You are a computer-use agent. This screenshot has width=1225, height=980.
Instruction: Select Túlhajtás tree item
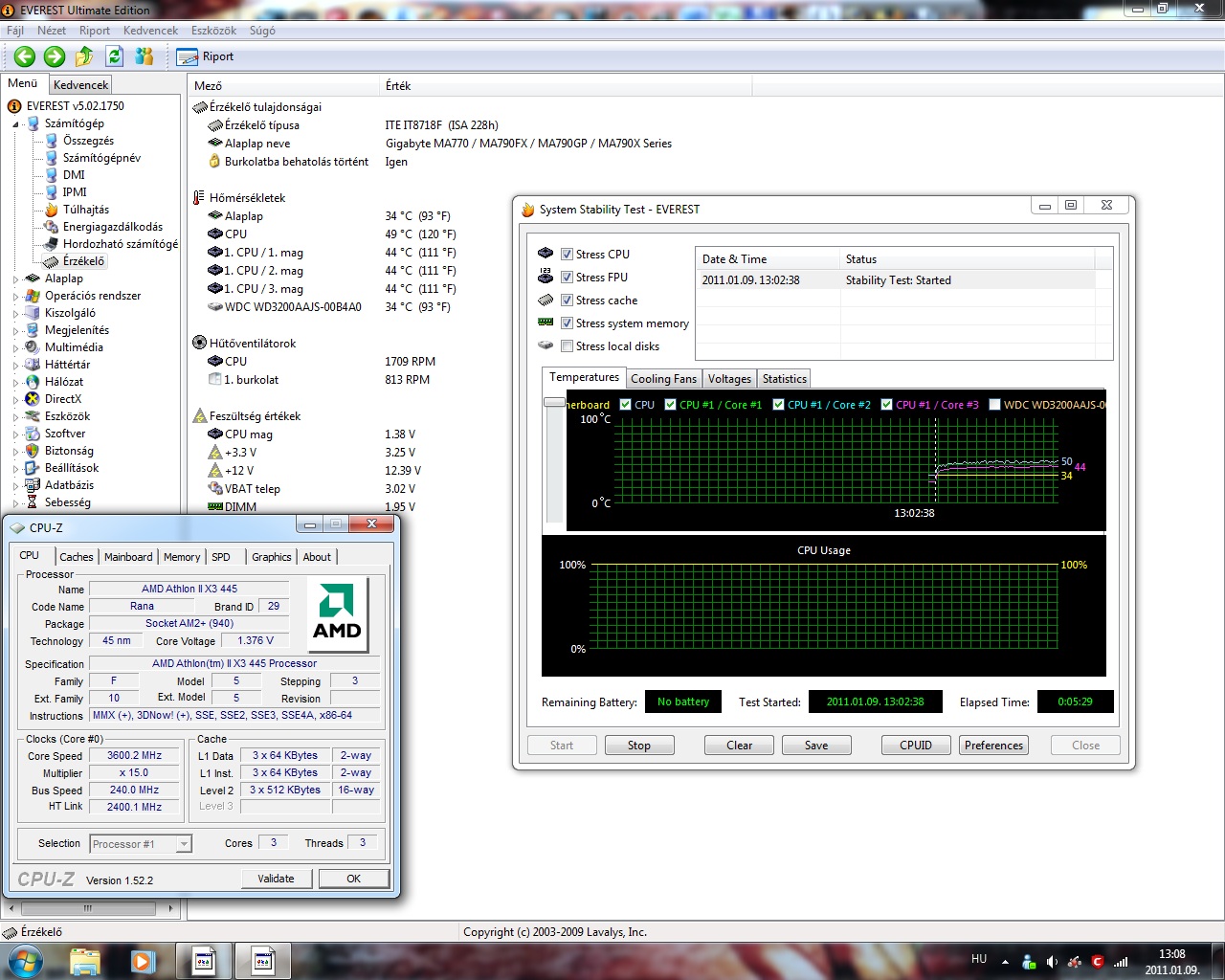click(86, 210)
